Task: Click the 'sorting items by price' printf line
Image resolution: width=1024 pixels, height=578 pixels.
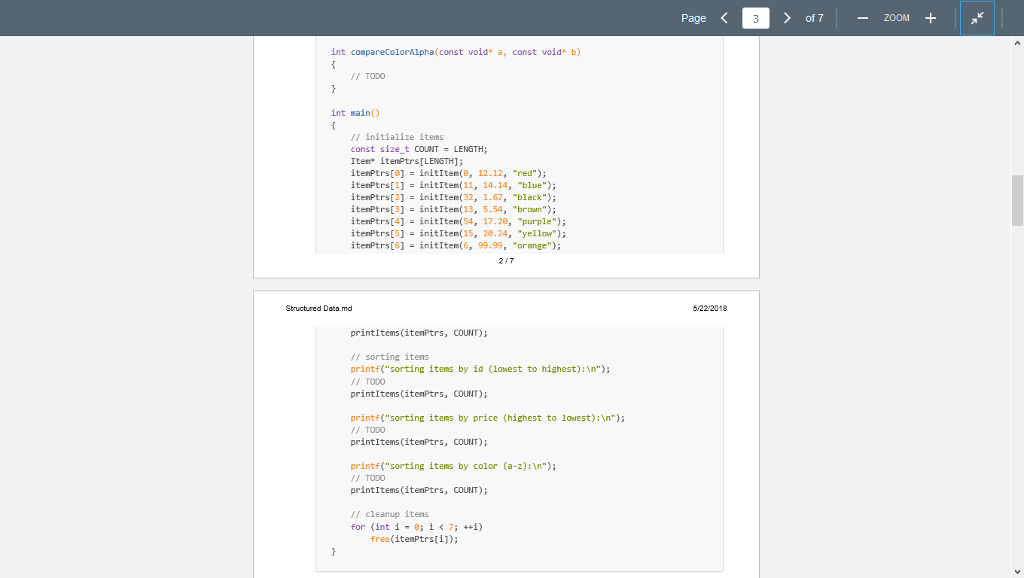Action: pos(487,417)
